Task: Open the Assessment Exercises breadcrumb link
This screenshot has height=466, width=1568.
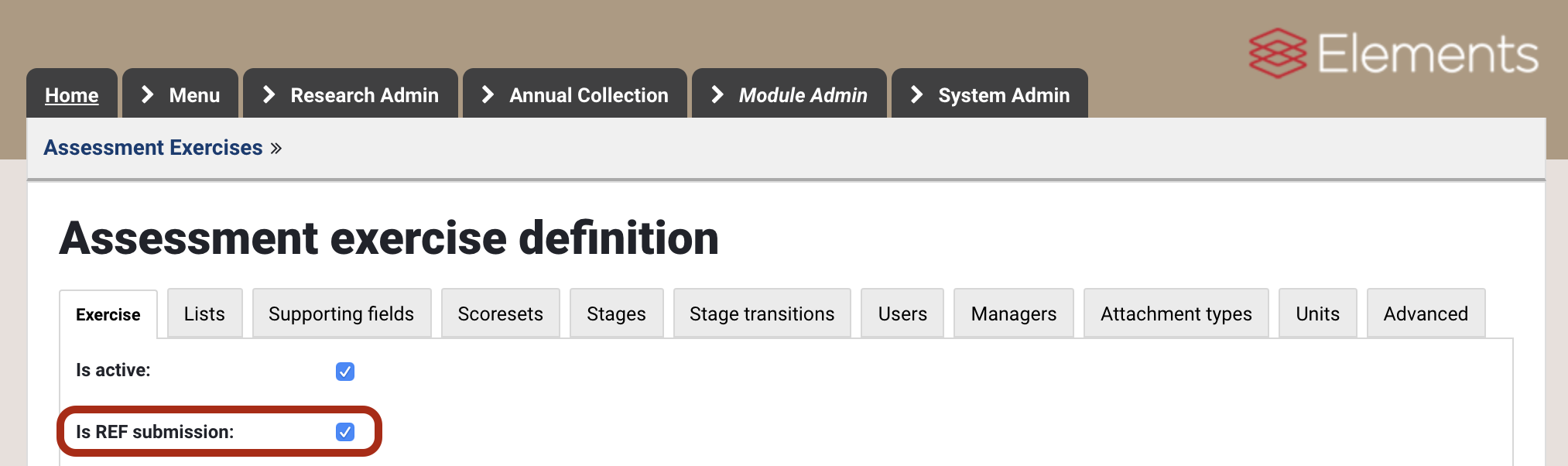Action: 153,148
